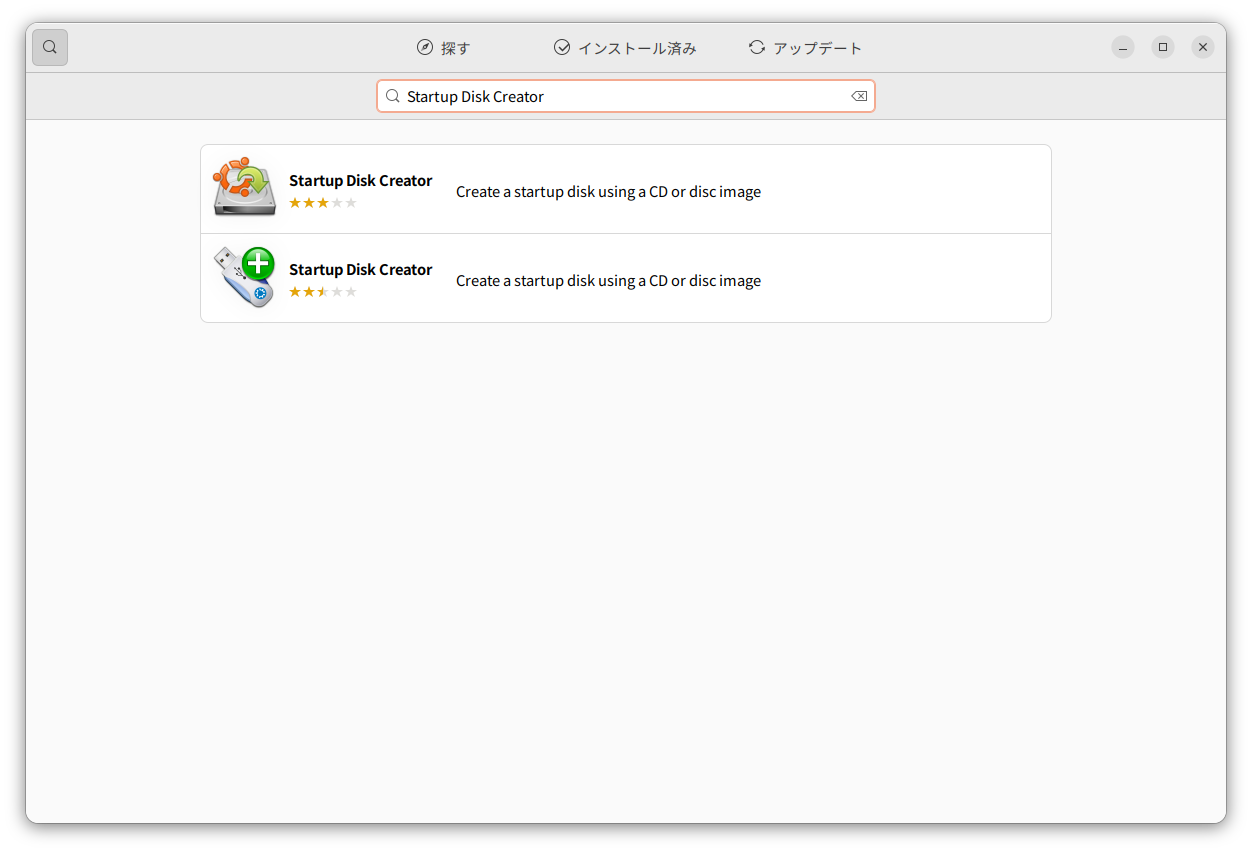Click the refresh icon beside アップデート
1252x852 pixels.
pos(756,46)
